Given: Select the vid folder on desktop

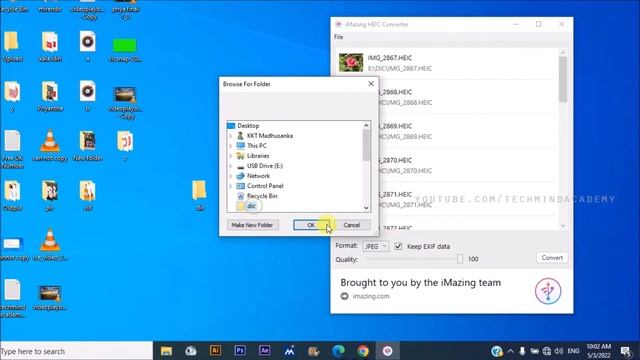Looking at the screenshot, I should [88, 196].
